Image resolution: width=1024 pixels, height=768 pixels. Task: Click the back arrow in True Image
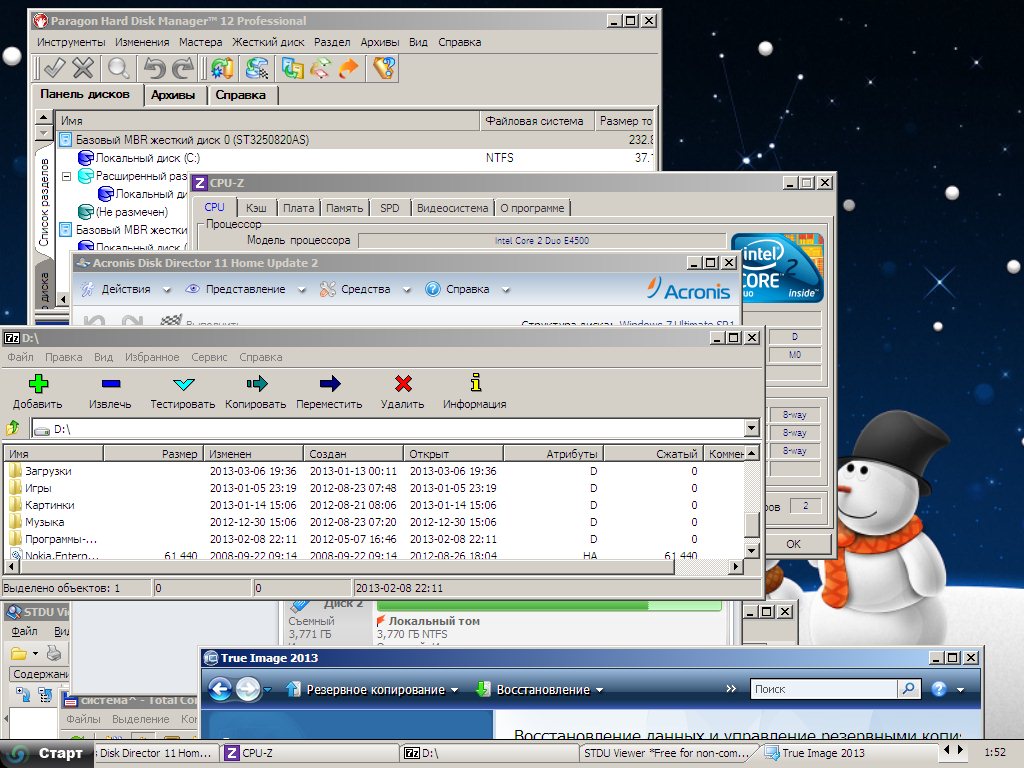click(220, 689)
